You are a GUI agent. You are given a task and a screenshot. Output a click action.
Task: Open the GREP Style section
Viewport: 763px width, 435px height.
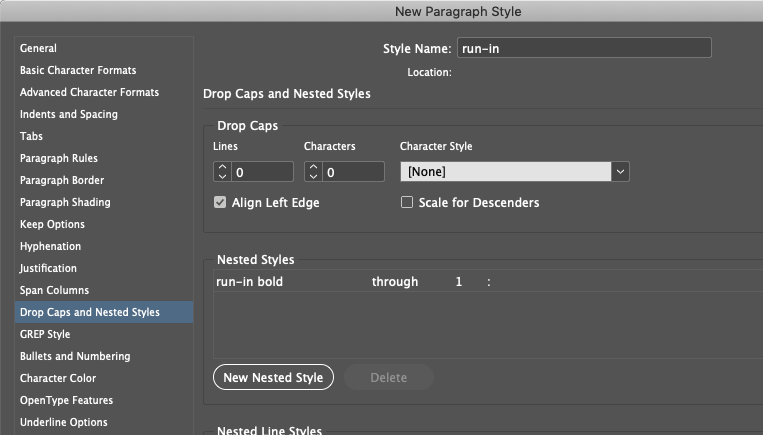pyautogui.click(x=45, y=334)
